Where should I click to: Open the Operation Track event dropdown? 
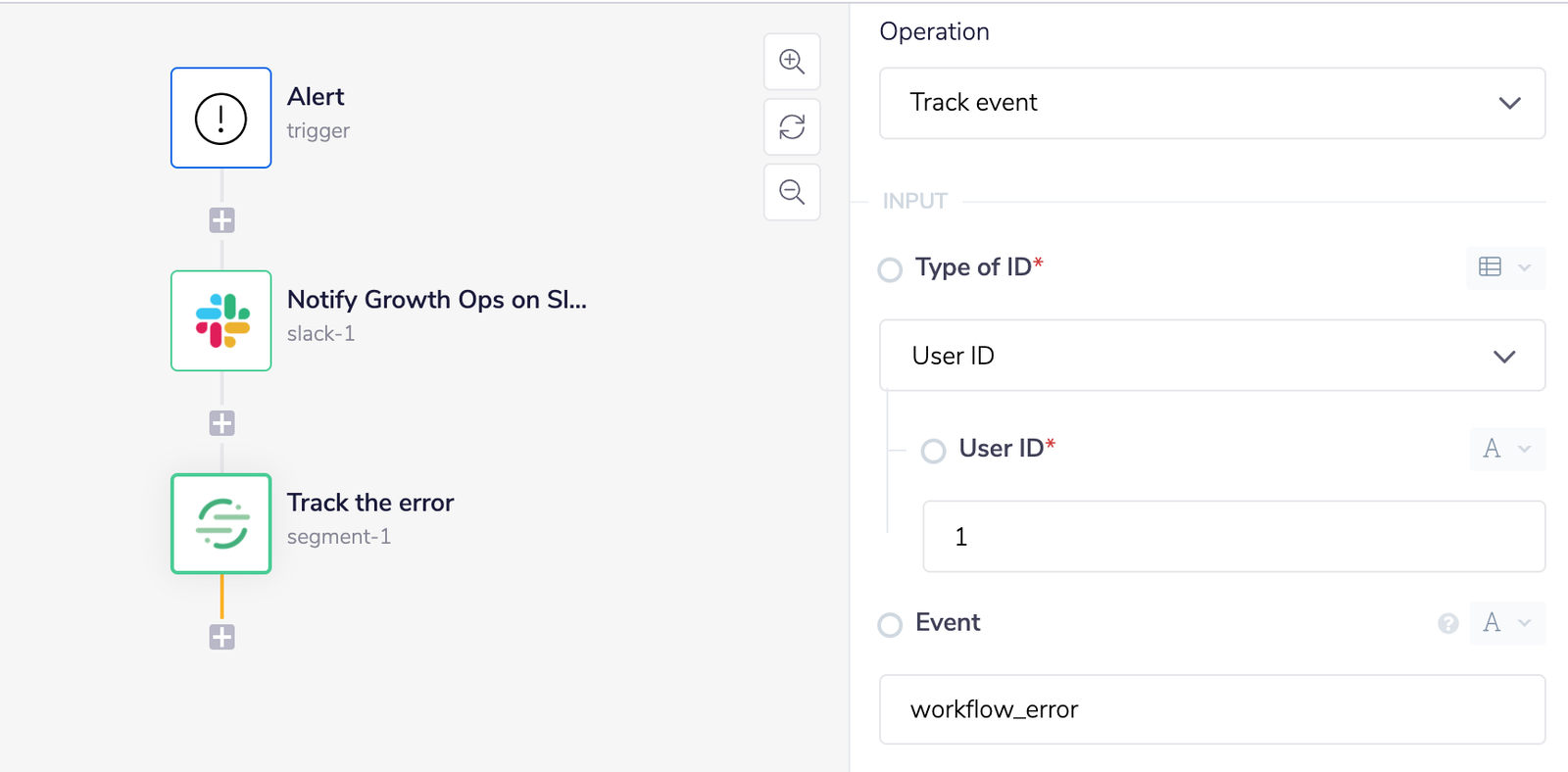click(x=1212, y=103)
